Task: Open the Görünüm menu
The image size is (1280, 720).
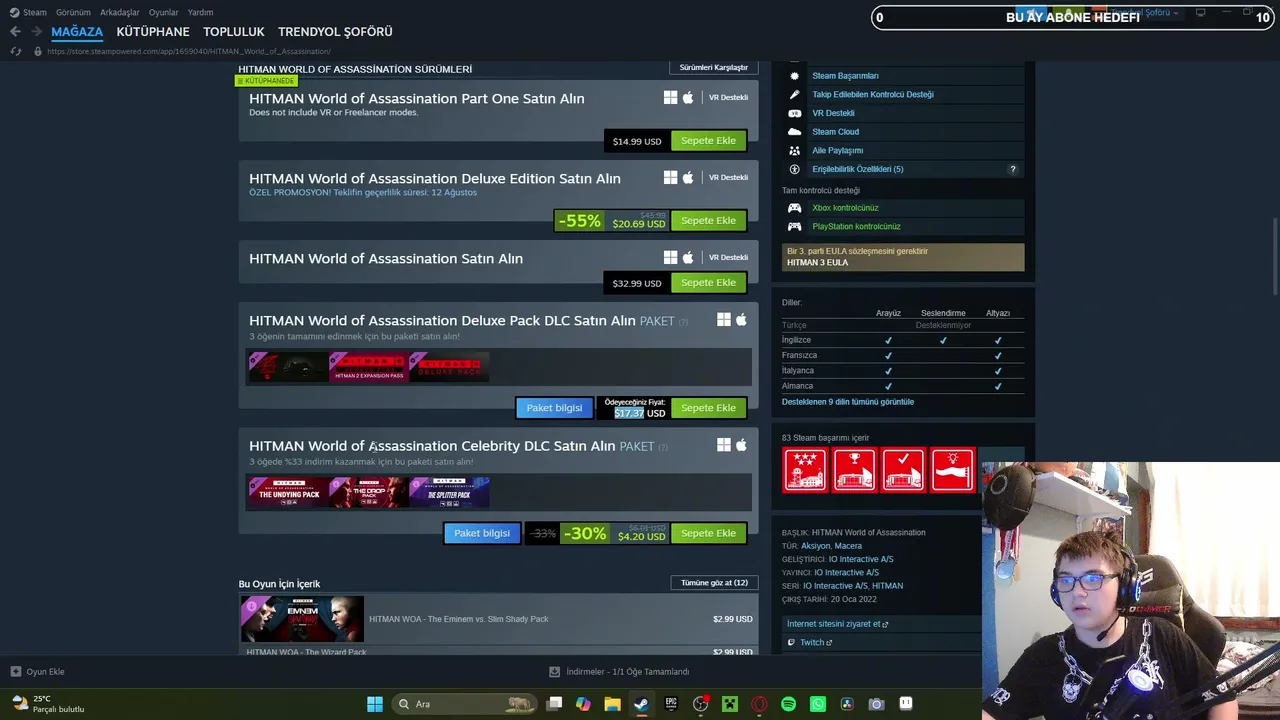Action: 73,13
